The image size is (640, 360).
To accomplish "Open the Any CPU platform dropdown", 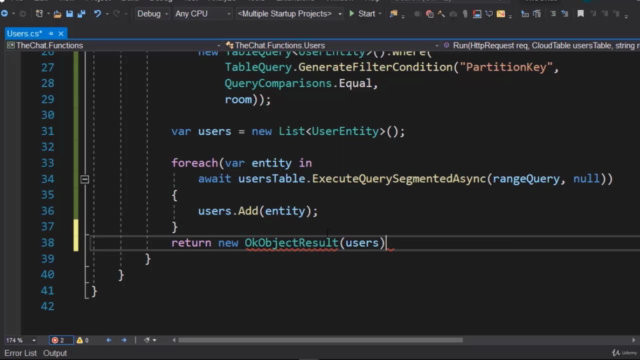I will click(x=202, y=14).
